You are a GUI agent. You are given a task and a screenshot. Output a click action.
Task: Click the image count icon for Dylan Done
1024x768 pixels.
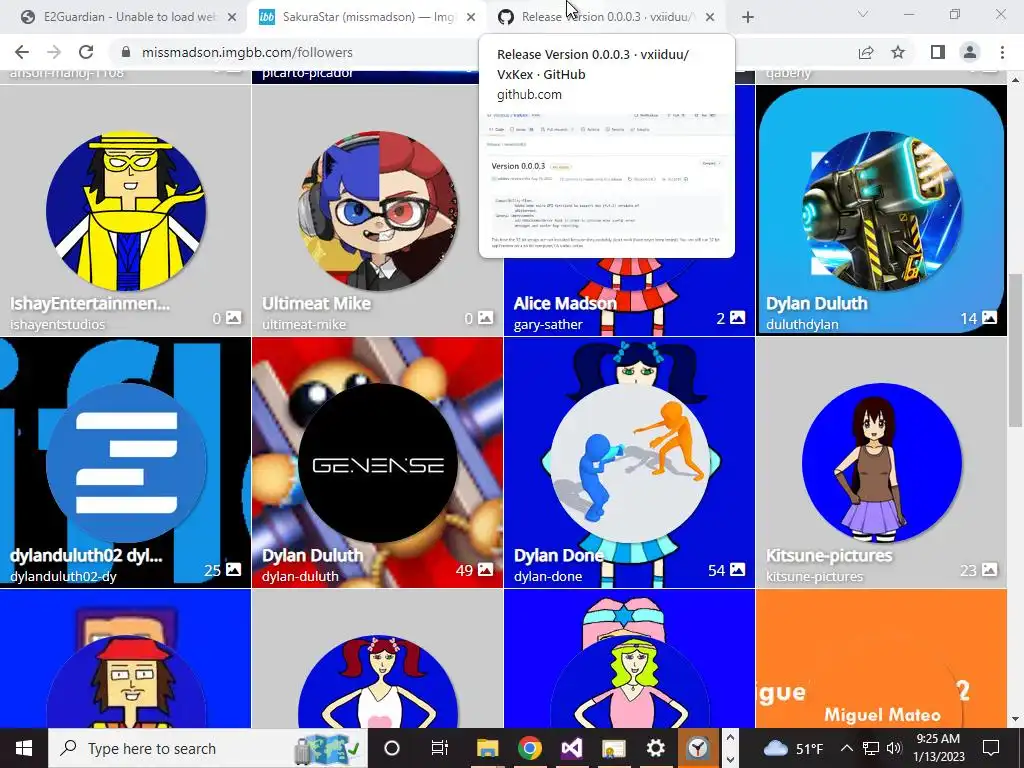coord(737,570)
